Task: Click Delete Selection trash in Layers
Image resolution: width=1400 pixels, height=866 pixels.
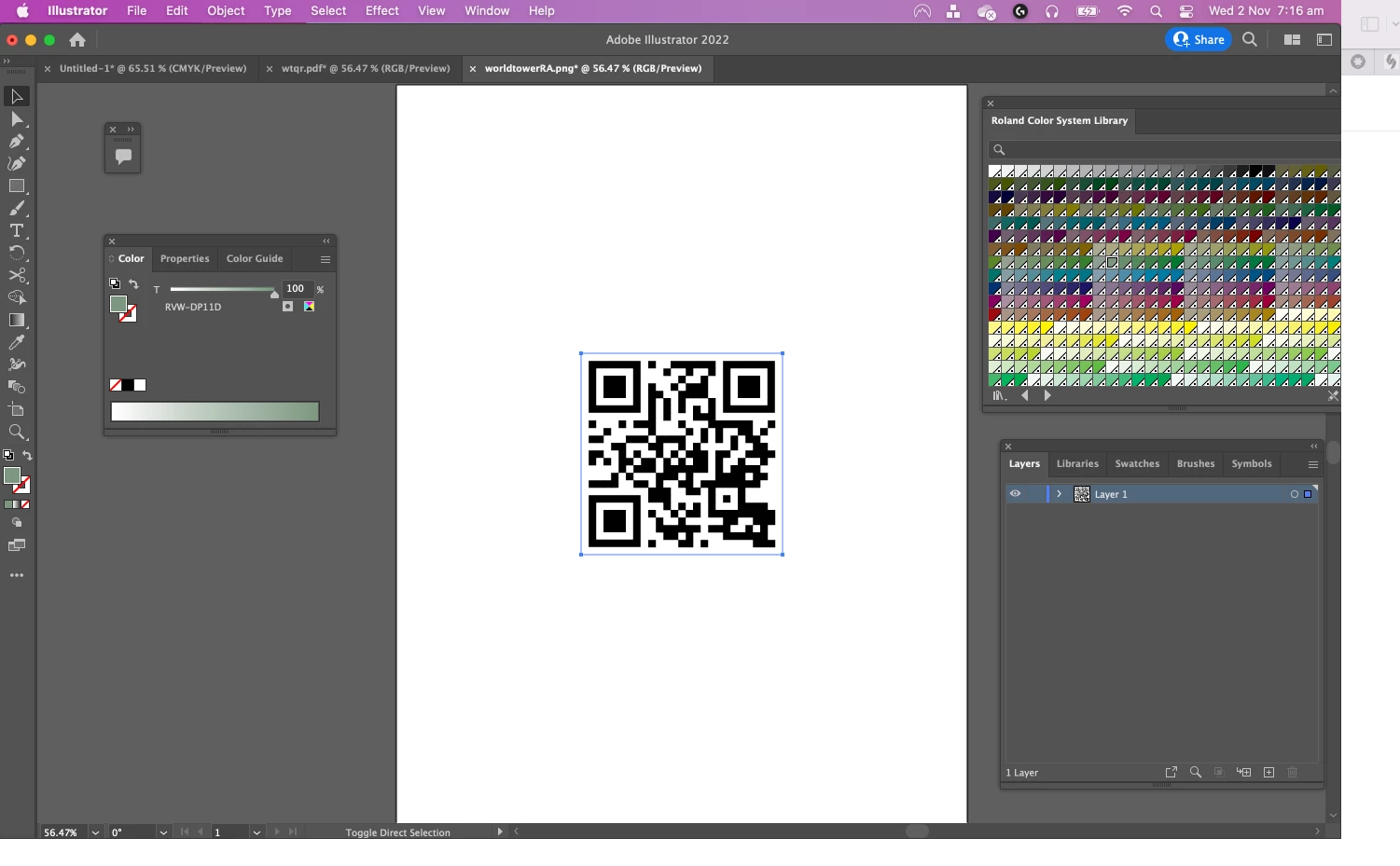Action: coord(1293,773)
